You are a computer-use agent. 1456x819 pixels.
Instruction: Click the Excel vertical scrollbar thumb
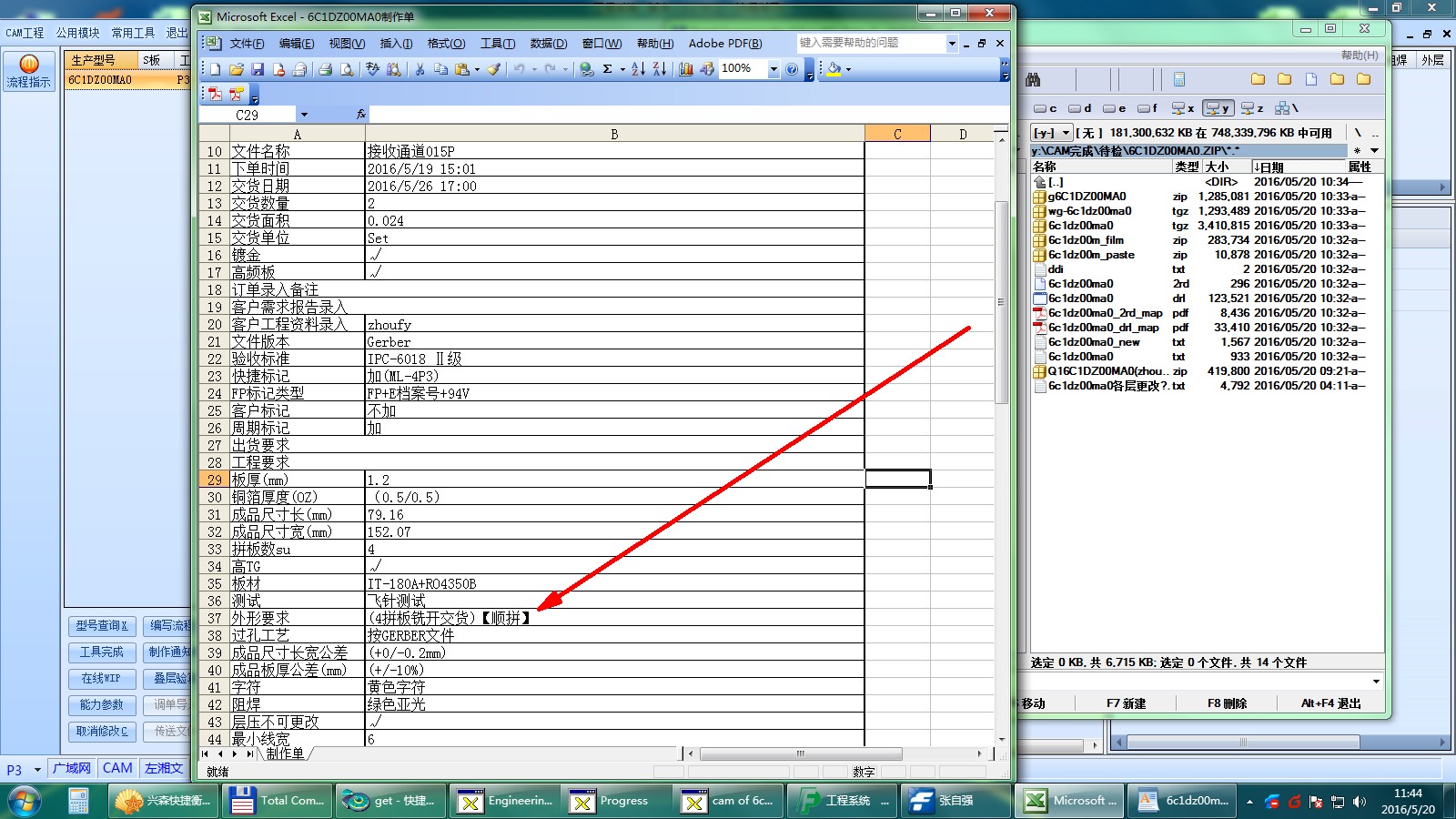(x=1001, y=302)
